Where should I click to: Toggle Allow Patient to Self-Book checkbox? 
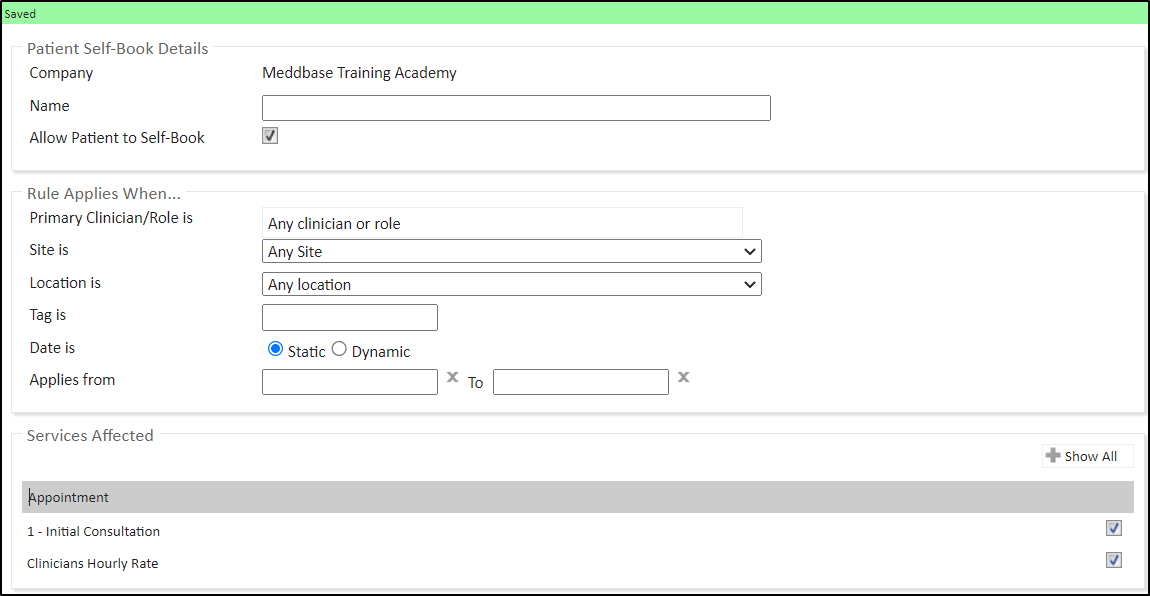(270, 136)
